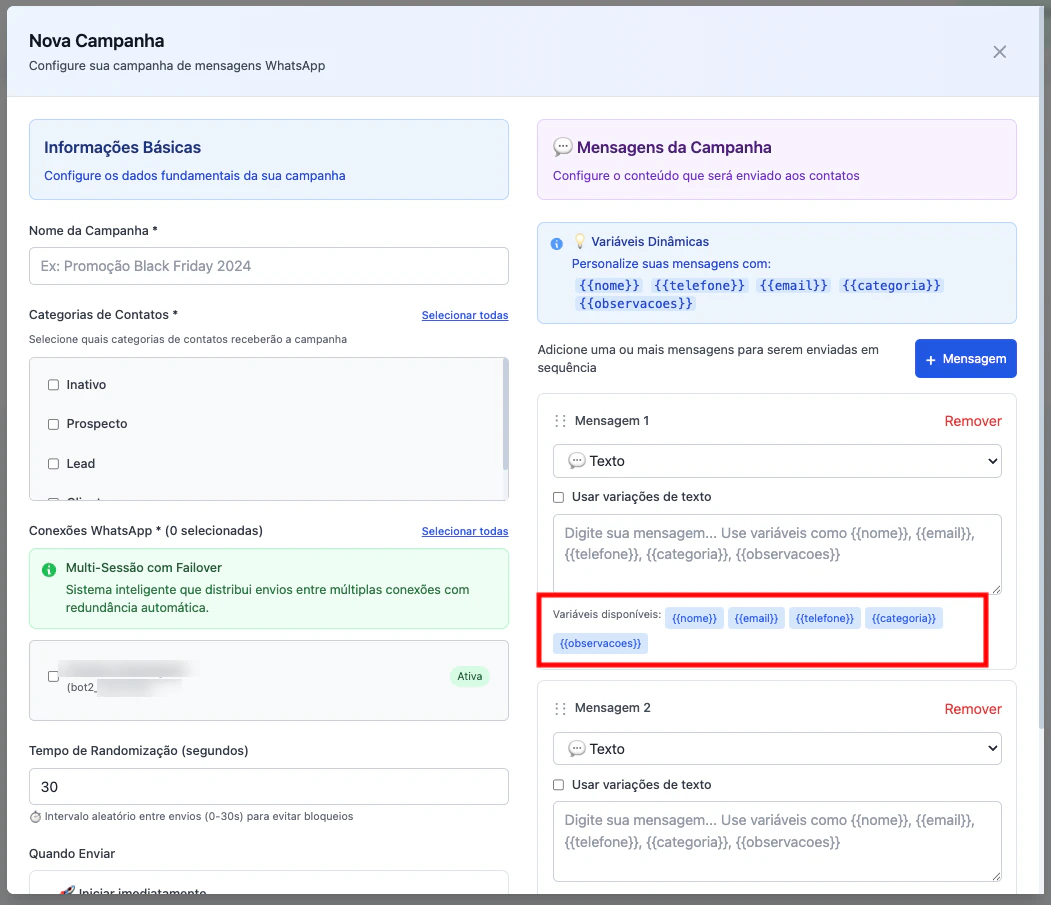The height and width of the screenshot is (905, 1051).
Task: Insert {{observacoes}} variable chip in Mensagem 1
Action: tap(600, 644)
